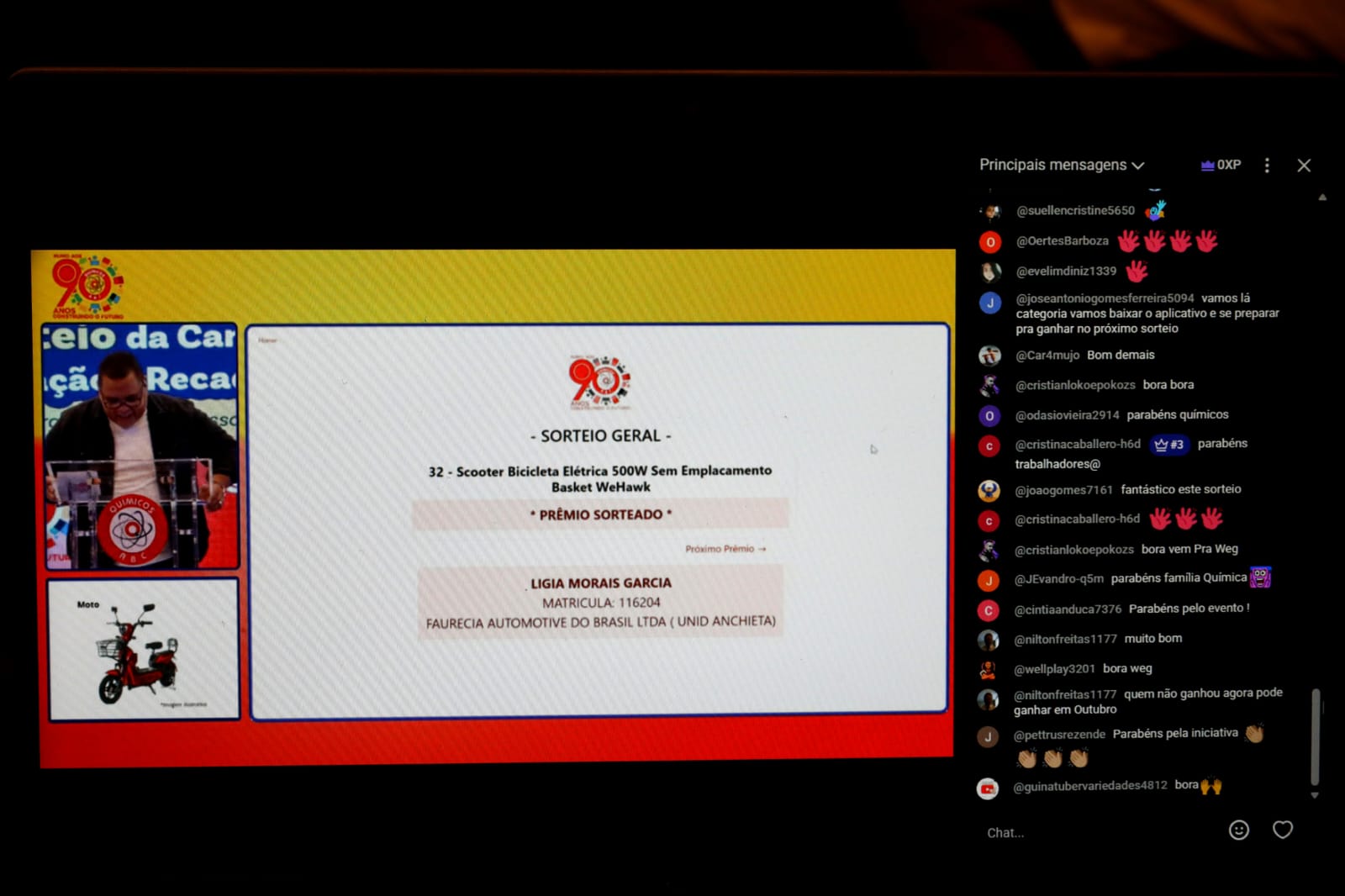Screen dimensions: 1345x896
Task: Click chat scroll up arrow
Action: pyautogui.click(x=1322, y=198)
